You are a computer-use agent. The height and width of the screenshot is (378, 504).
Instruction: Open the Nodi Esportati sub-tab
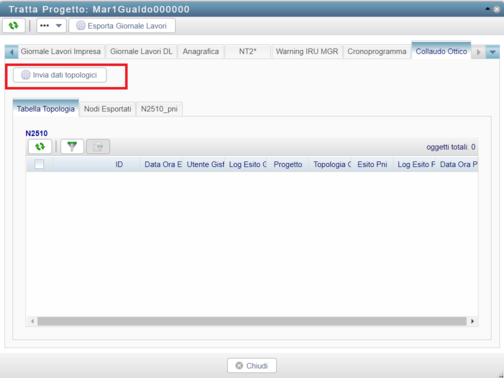[x=107, y=109]
